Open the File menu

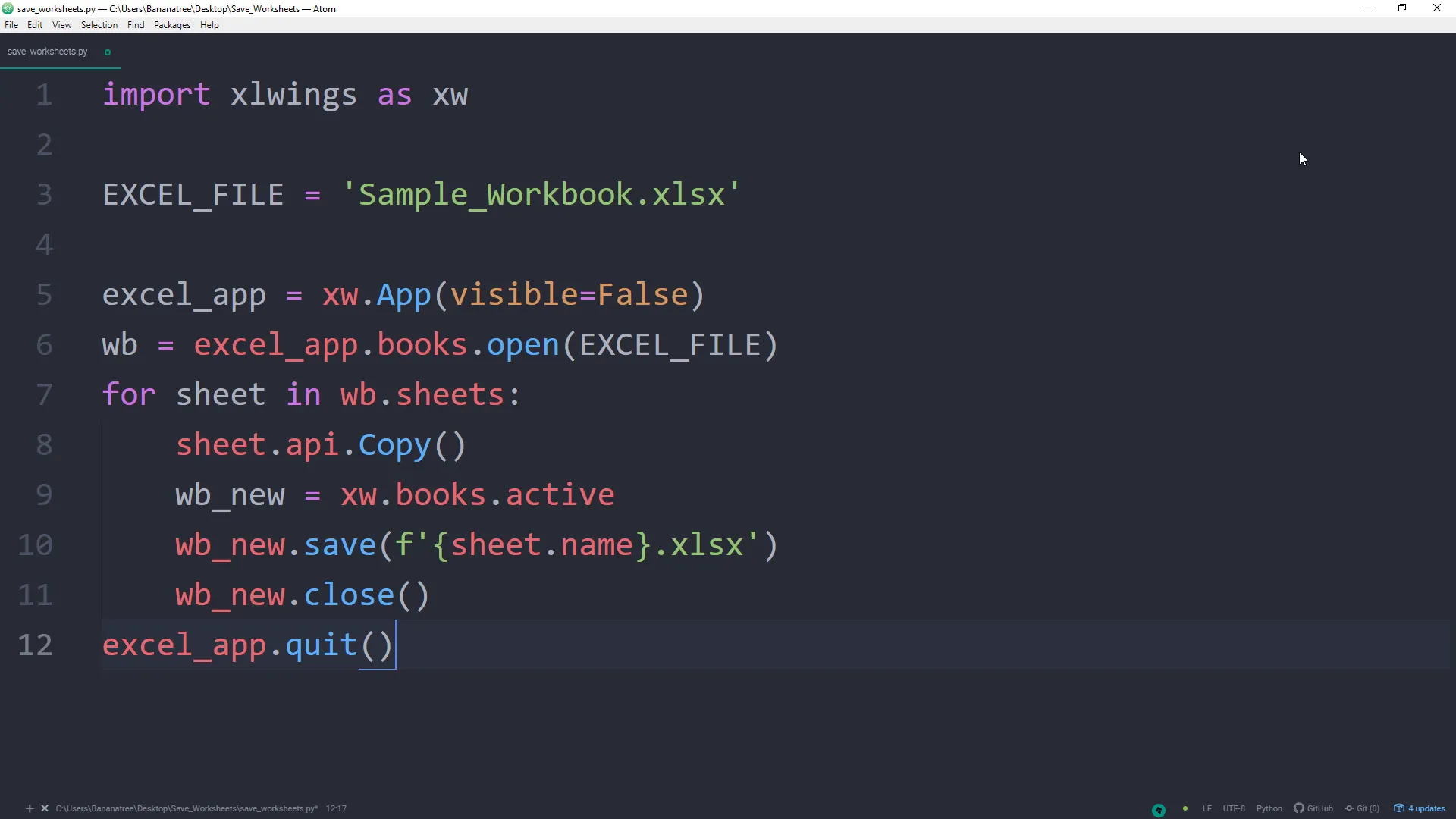coord(11,25)
